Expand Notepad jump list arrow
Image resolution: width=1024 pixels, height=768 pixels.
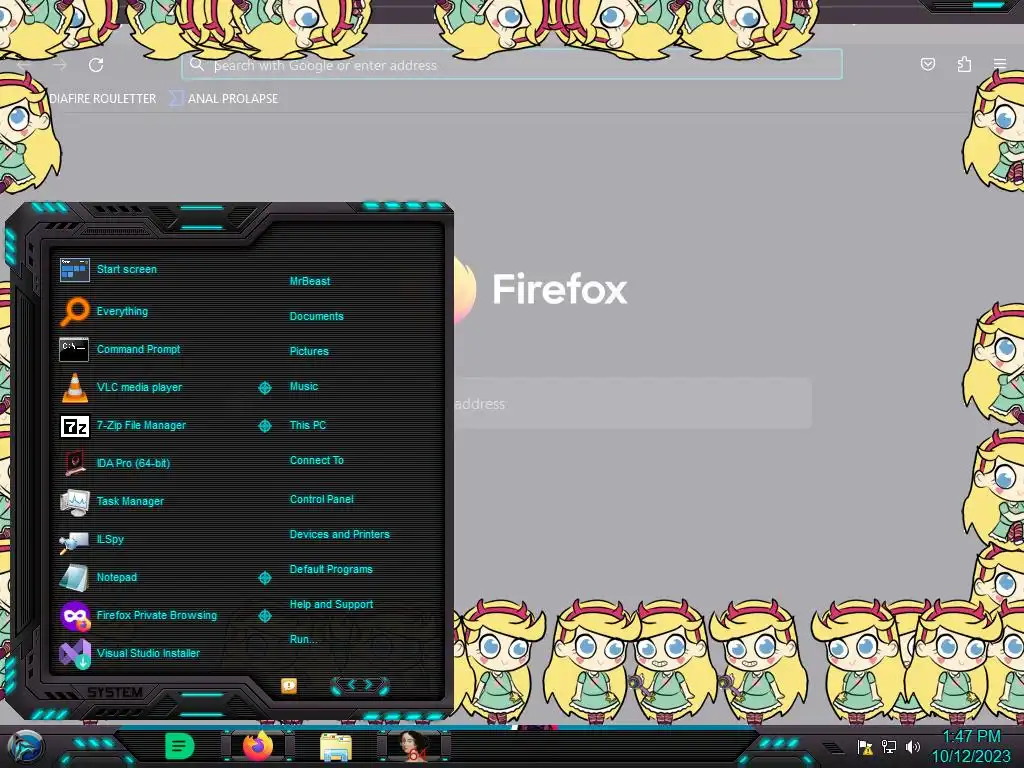coord(264,578)
